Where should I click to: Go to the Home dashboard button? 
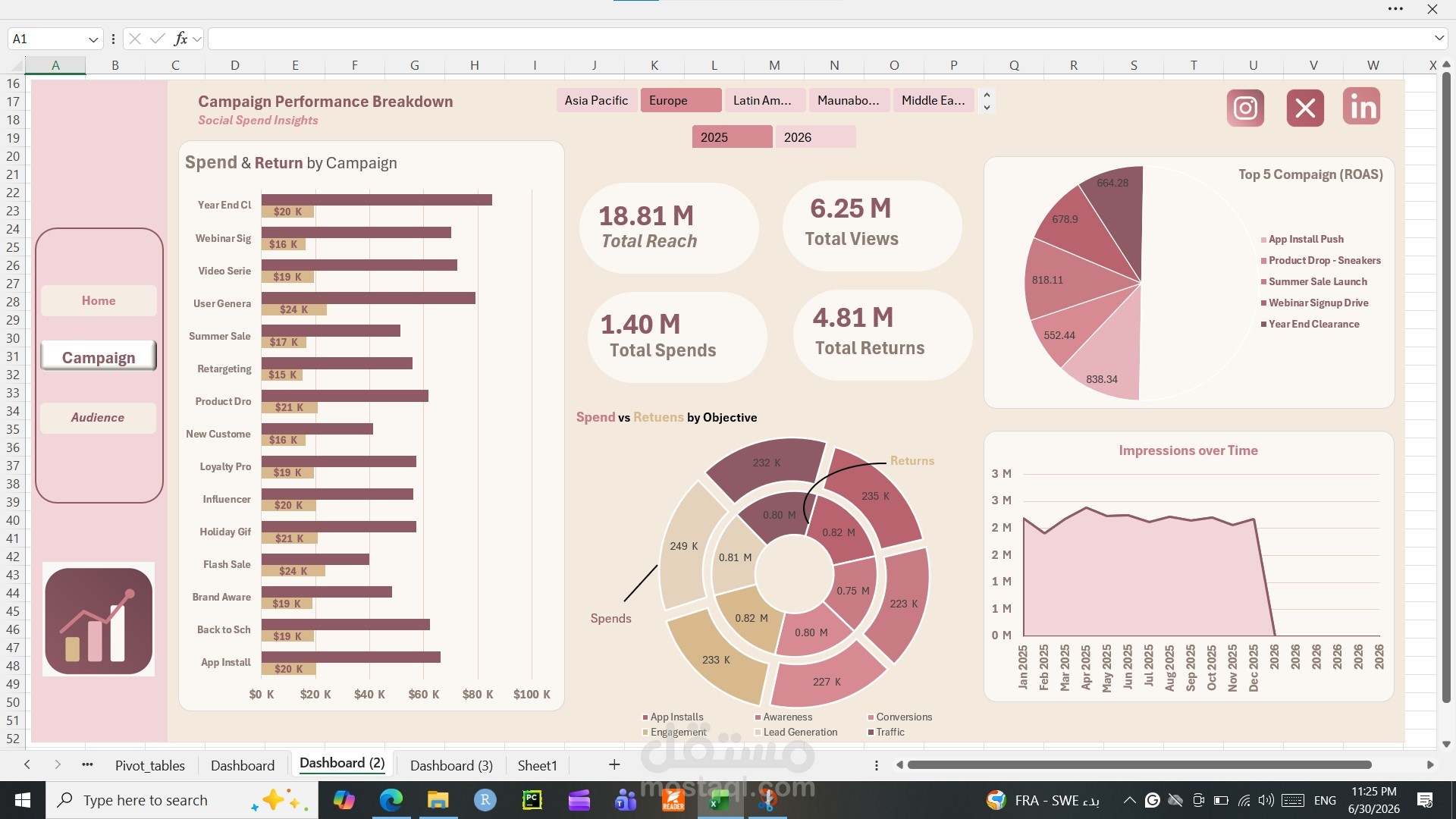click(99, 301)
